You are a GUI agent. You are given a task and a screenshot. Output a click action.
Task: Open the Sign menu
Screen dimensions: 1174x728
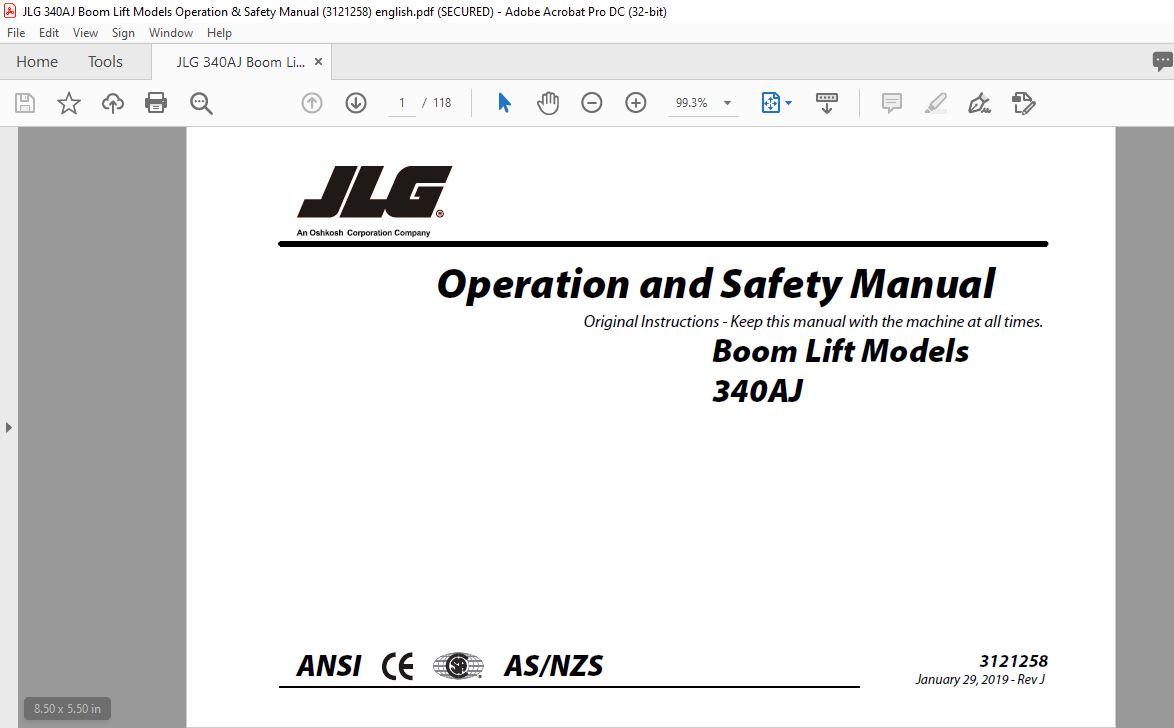tap(123, 33)
